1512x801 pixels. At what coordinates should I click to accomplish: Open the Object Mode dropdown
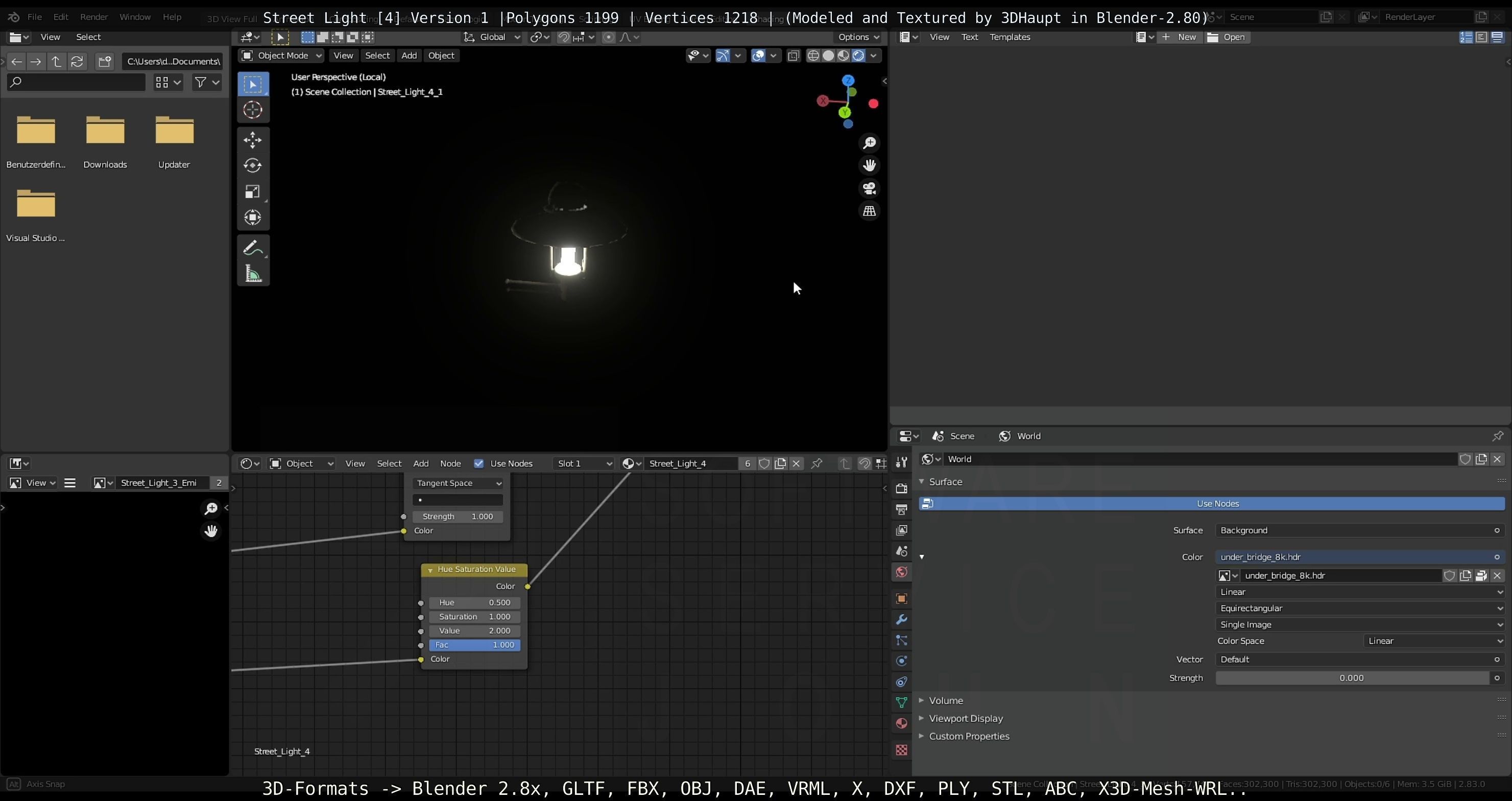point(282,56)
